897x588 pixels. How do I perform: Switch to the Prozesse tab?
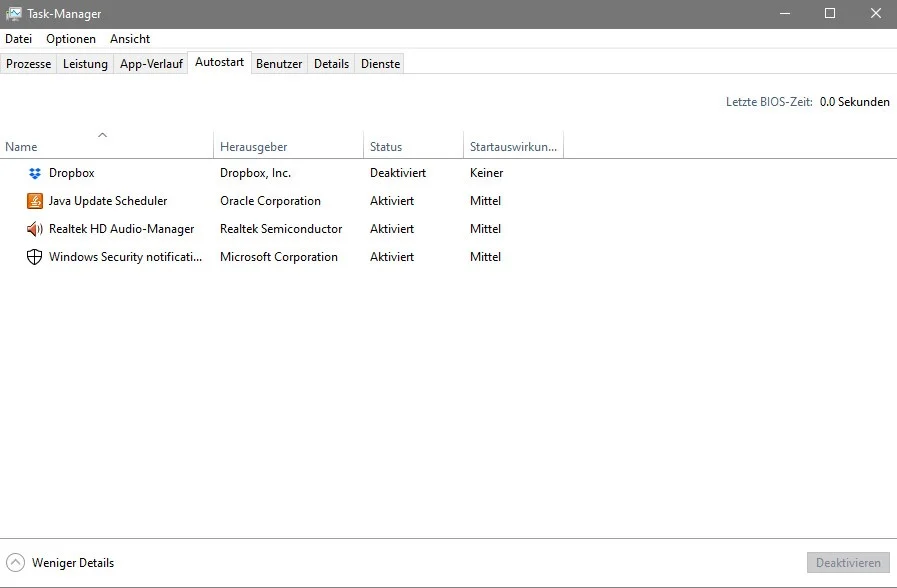coord(29,63)
